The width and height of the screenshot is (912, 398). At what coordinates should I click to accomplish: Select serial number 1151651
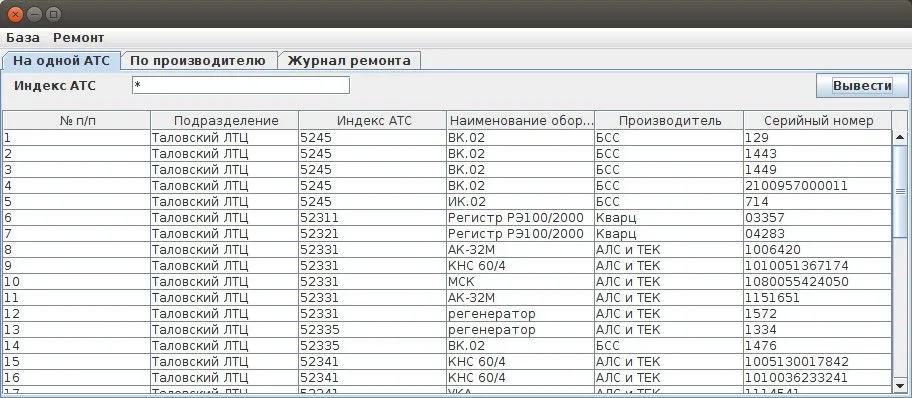[x=818, y=298]
